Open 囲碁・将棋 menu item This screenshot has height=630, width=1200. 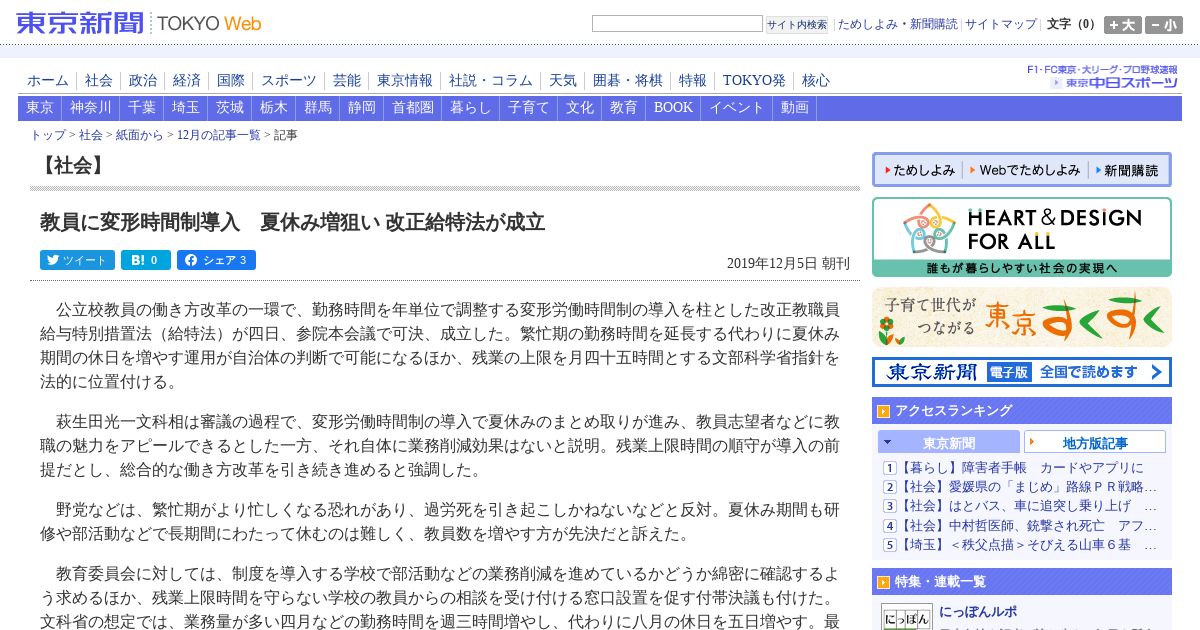coord(628,81)
